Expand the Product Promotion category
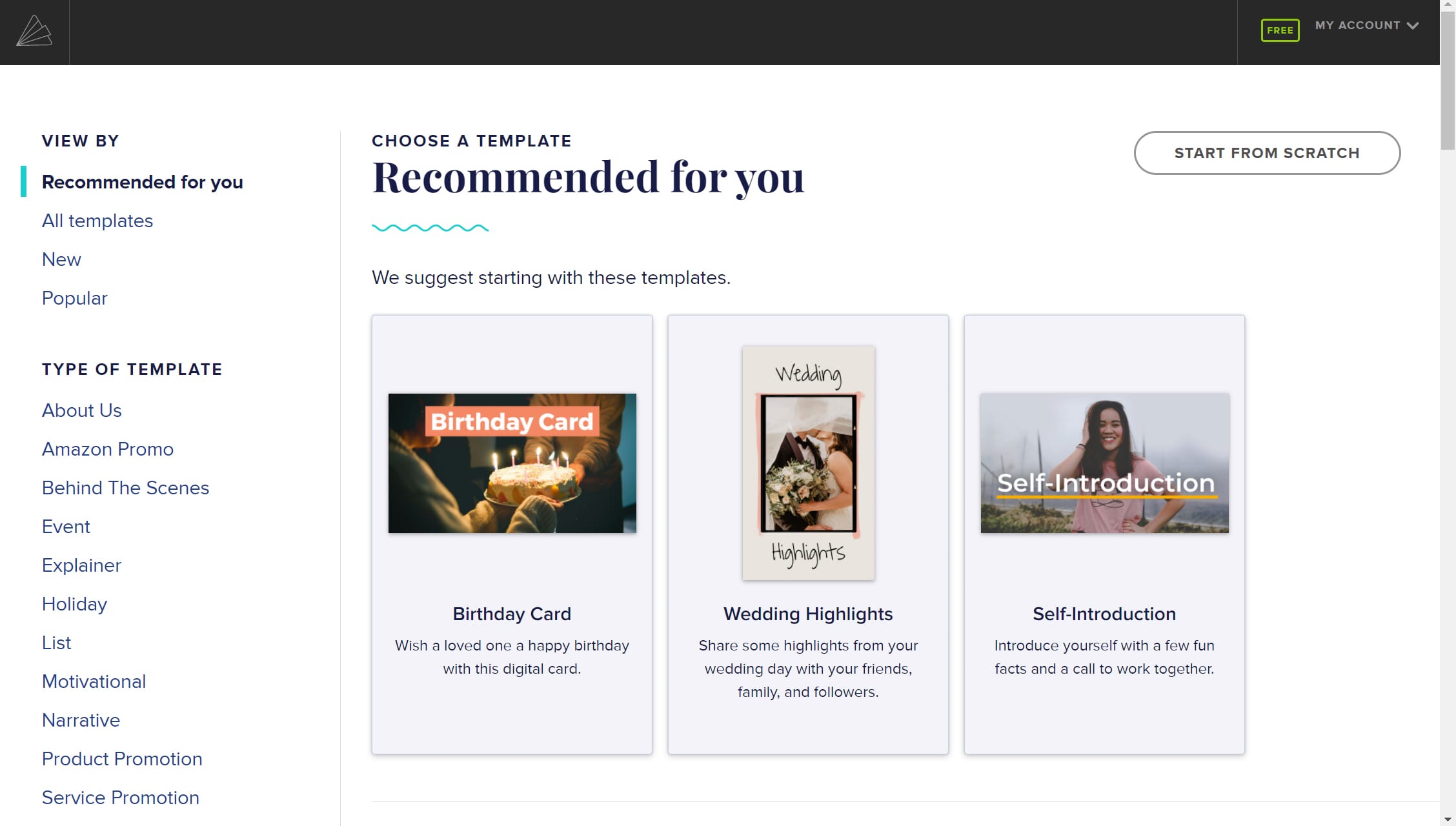The width and height of the screenshot is (1456, 826). point(122,758)
